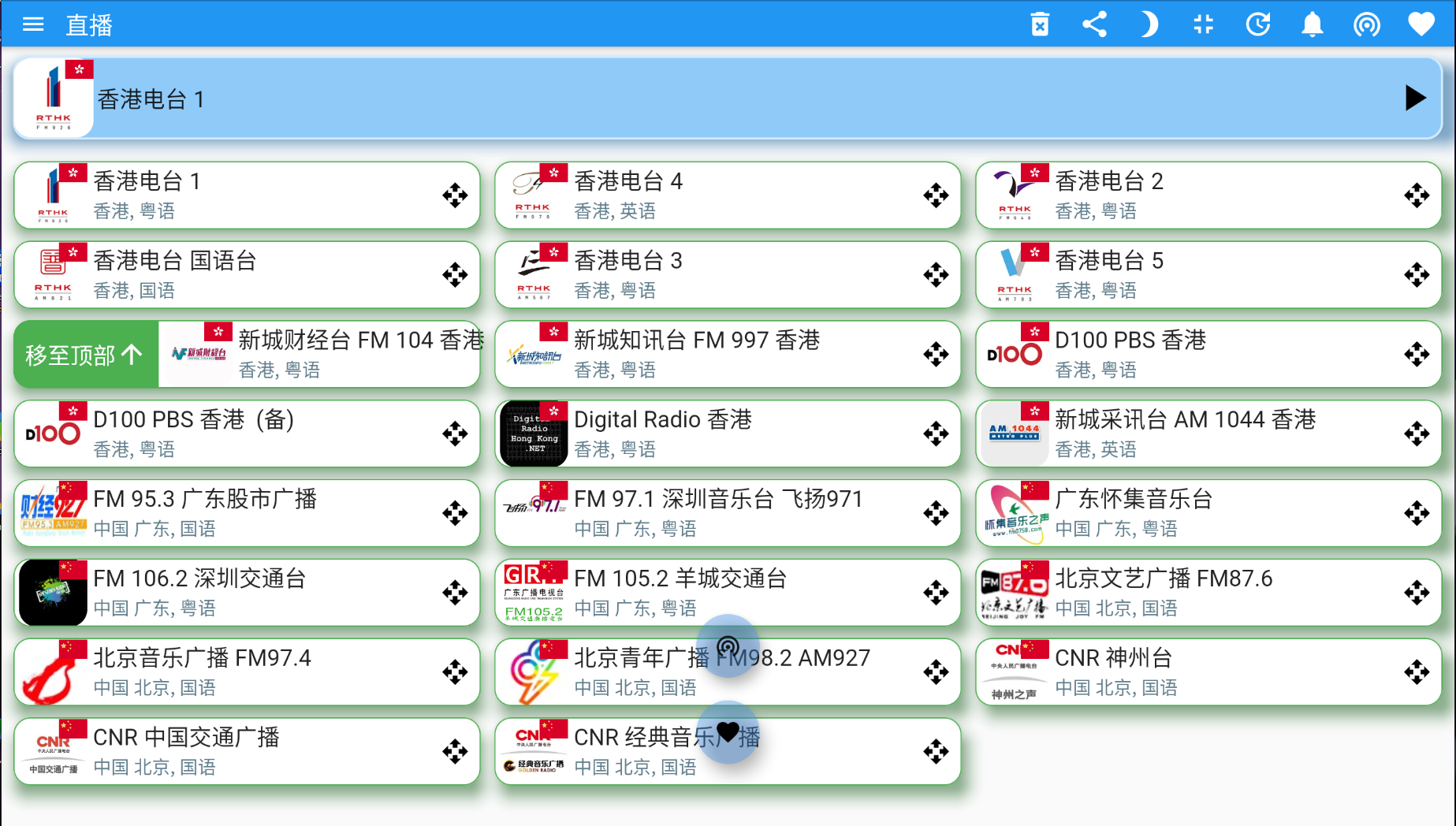Click the cast broadcast icon in toolbar
The height and width of the screenshot is (826, 1456).
coord(1367,24)
